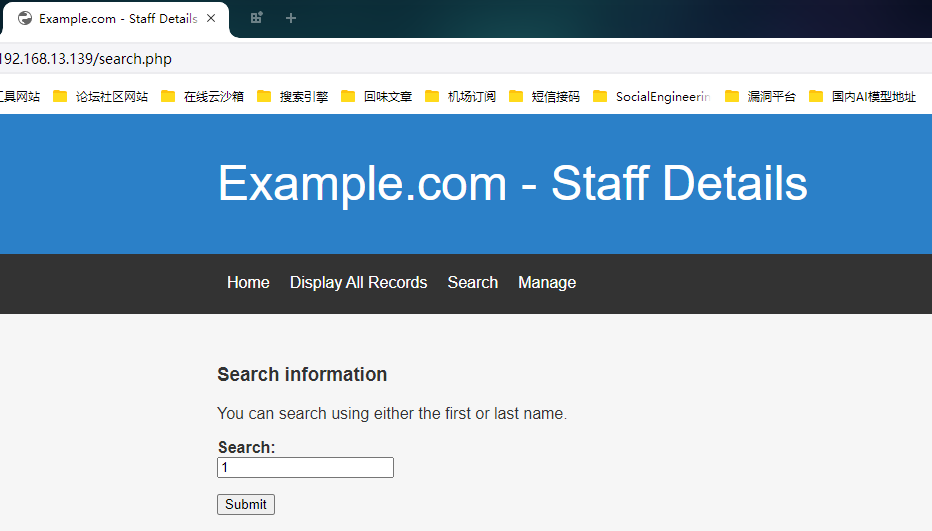Open the Manage nav link
The image size is (932, 531).
tap(547, 282)
